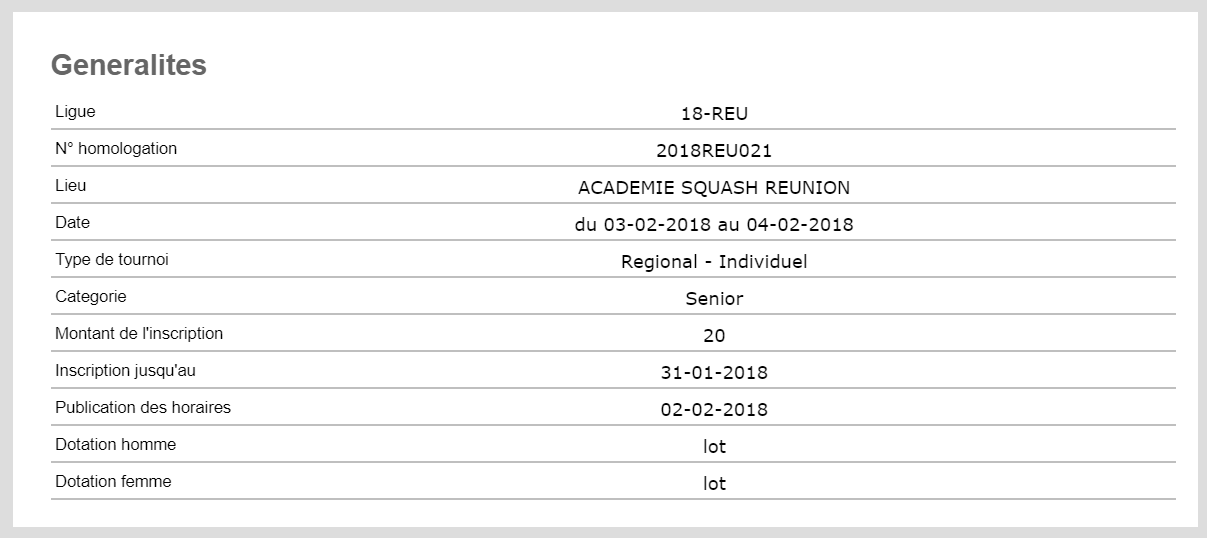Click the Lieu row label
Image resolution: width=1207 pixels, height=538 pixels.
pos(71,185)
